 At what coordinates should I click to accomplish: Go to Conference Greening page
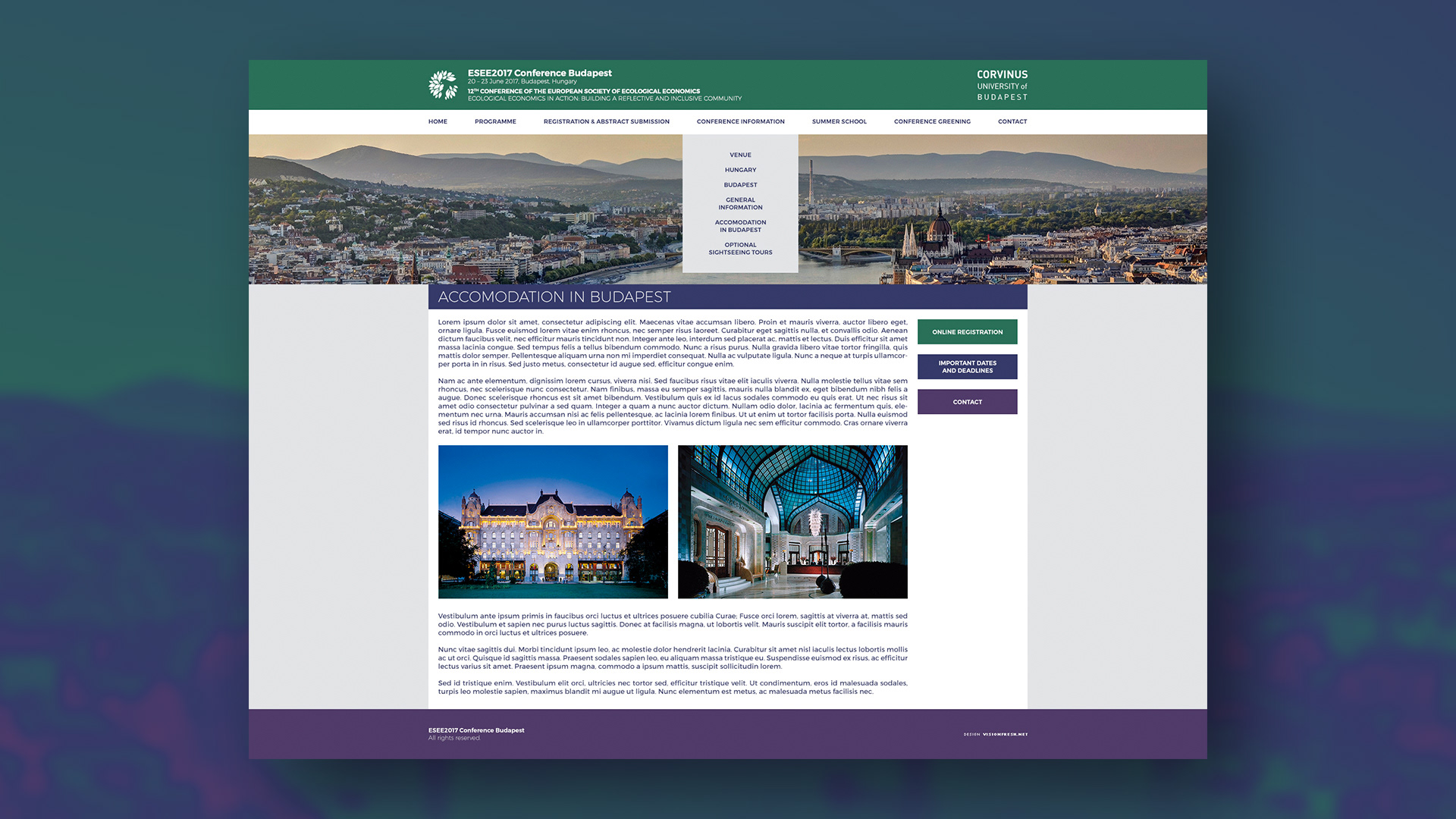(x=932, y=121)
